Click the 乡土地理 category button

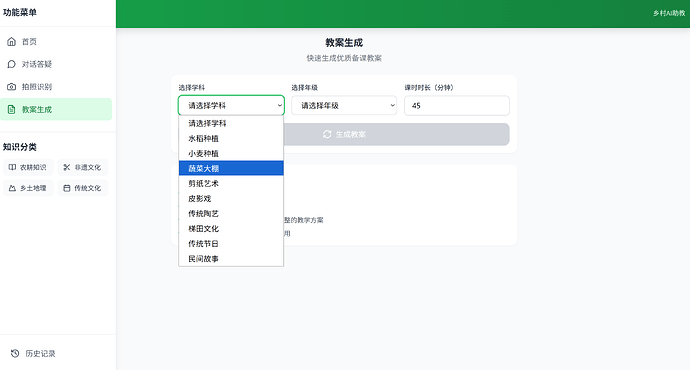[x=28, y=188]
